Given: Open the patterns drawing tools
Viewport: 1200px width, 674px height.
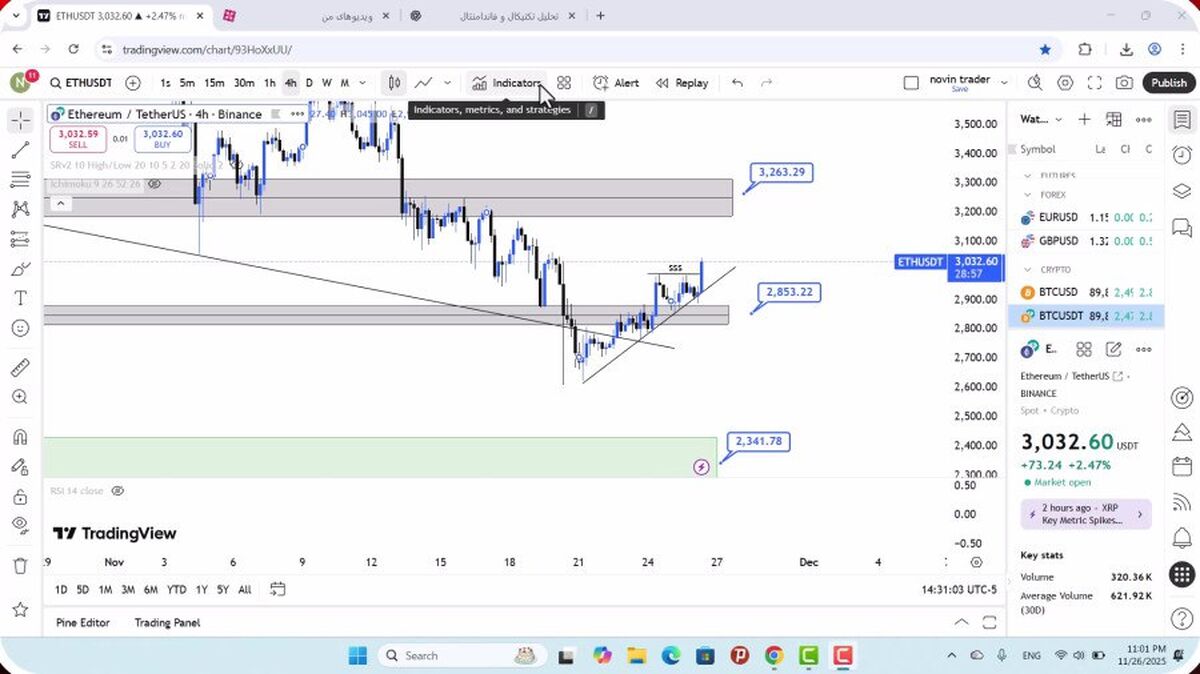Looking at the screenshot, I should click(20, 209).
